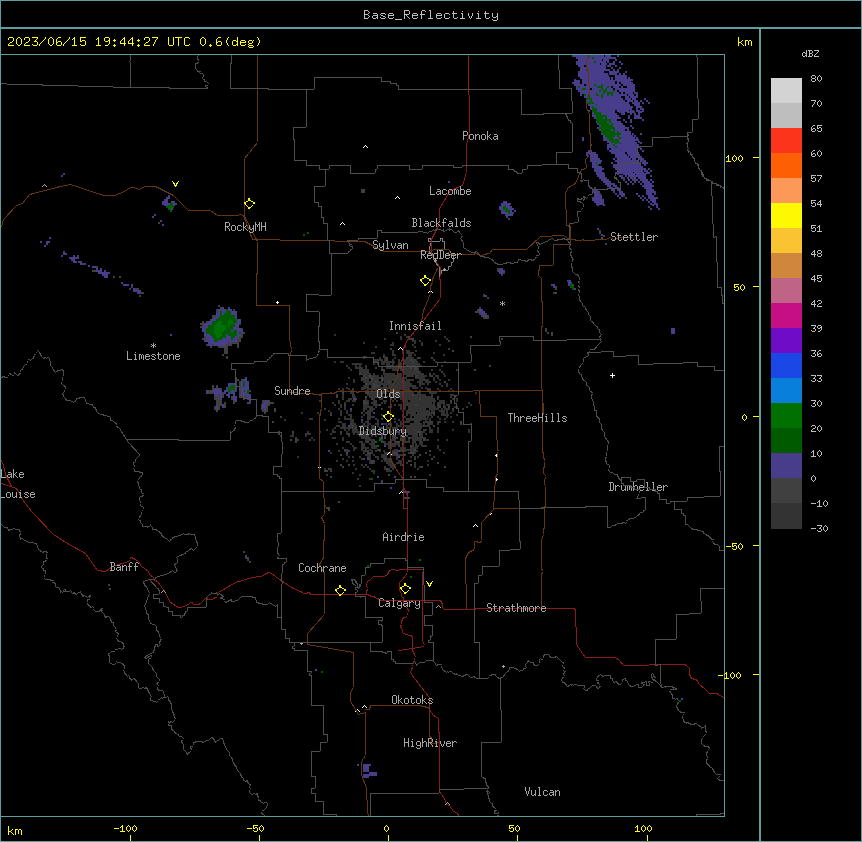862x842 pixels.
Task: Click the Cochrane town label
Action: coord(322,568)
